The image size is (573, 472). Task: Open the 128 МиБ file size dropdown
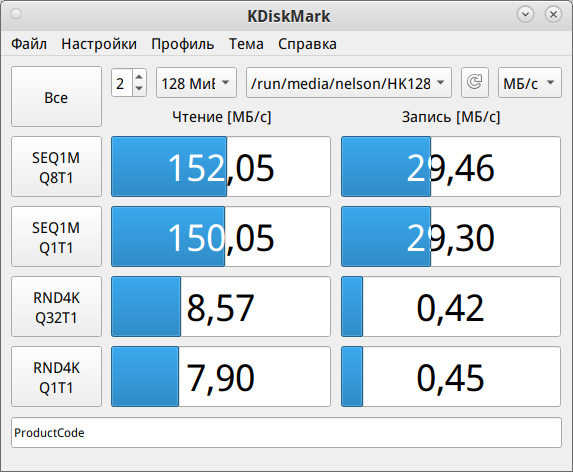(x=196, y=83)
